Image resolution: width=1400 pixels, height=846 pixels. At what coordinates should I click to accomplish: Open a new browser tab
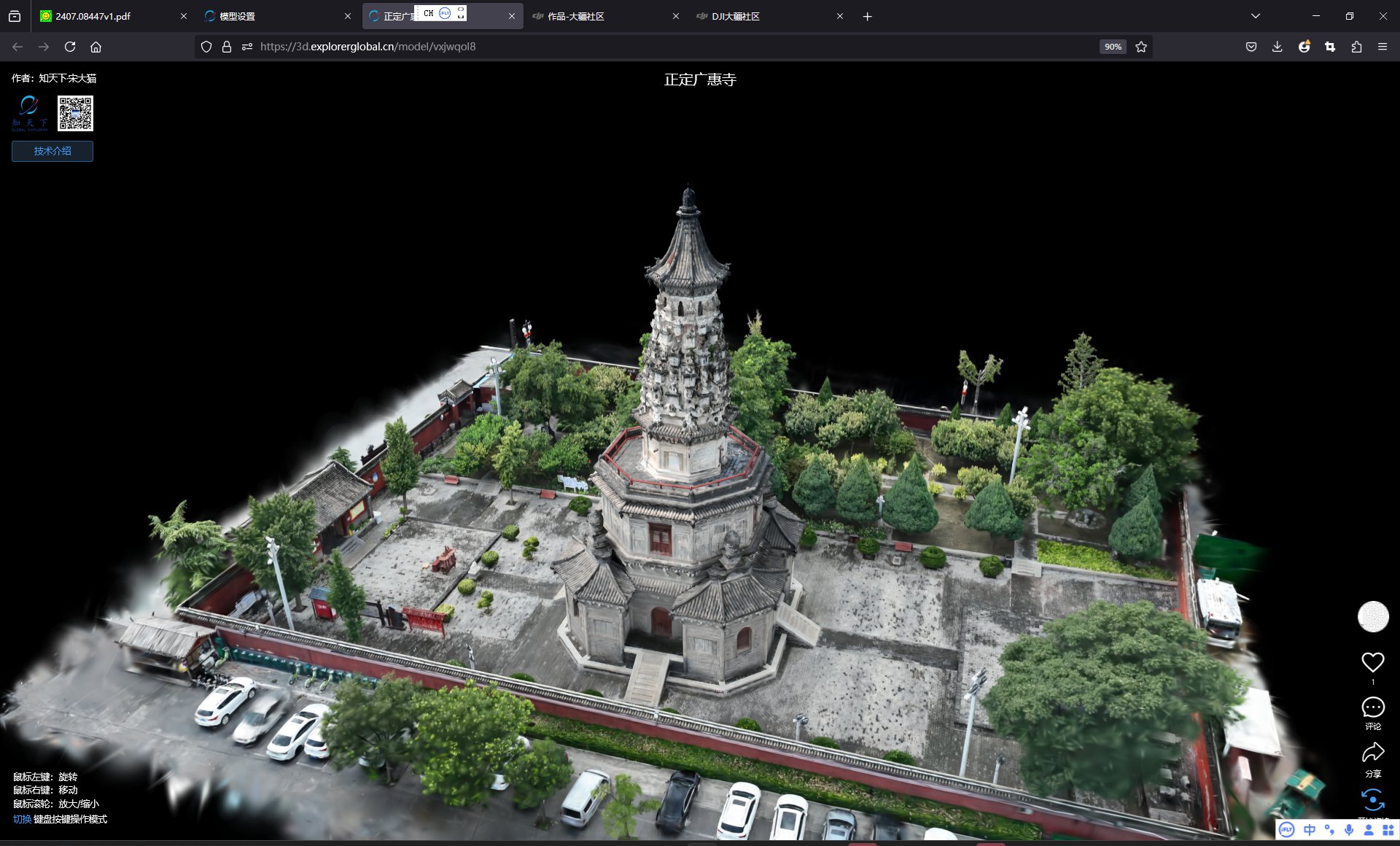868,16
